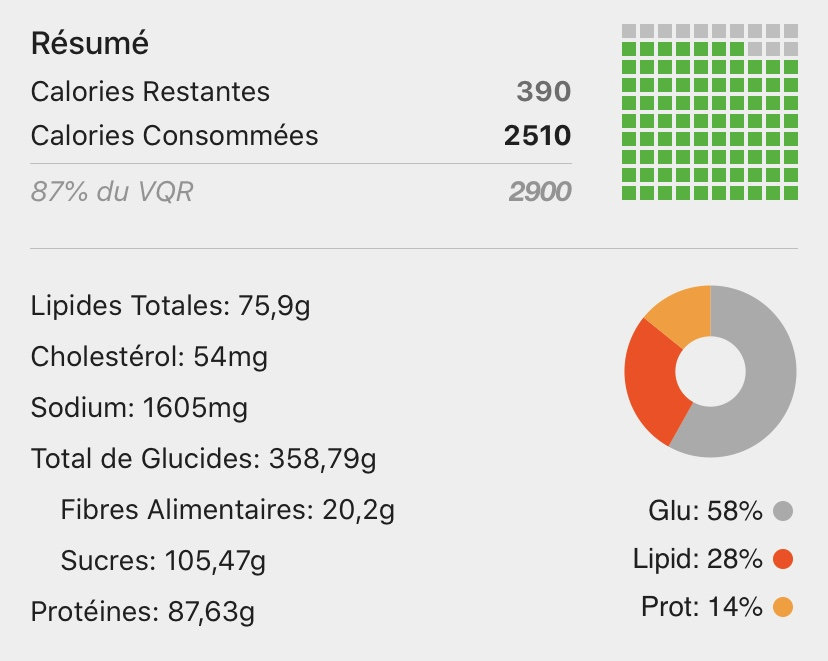Click the gray Glu legend dot
Viewport: 828px width, 661px height.
point(783,512)
